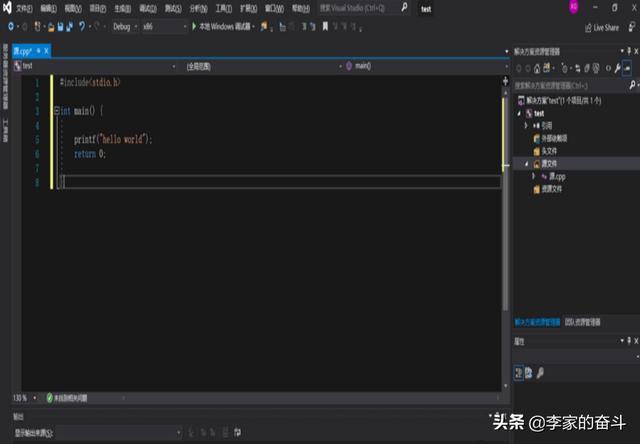Open Properties wrench icon in Solution Explorer
This screenshot has height=444, width=640.
tap(617, 69)
